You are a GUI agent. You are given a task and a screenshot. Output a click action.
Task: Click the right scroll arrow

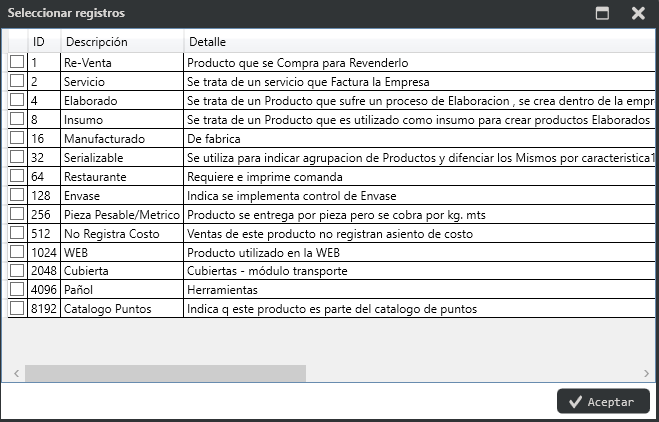[646, 373]
